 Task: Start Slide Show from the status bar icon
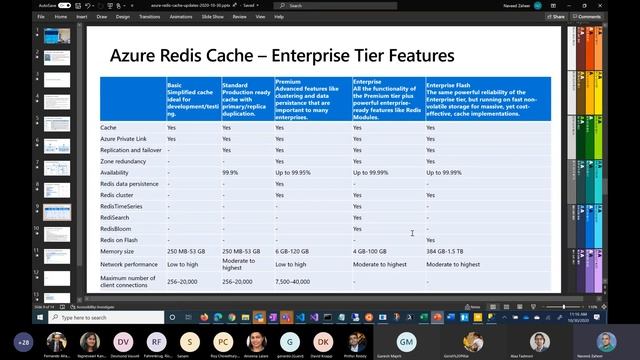[533, 307]
